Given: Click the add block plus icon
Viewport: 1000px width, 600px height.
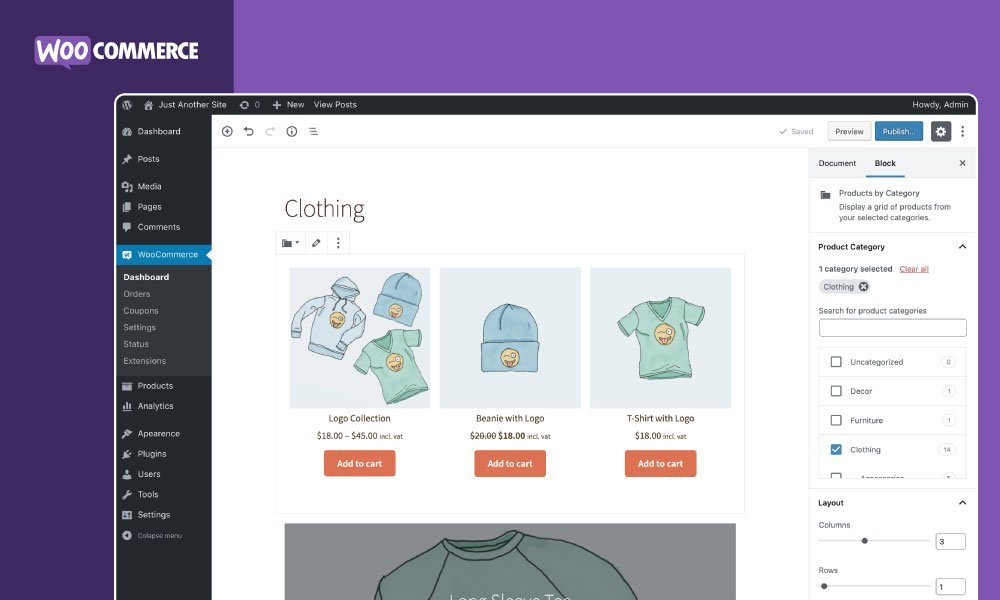Looking at the screenshot, I should point(227,131).
